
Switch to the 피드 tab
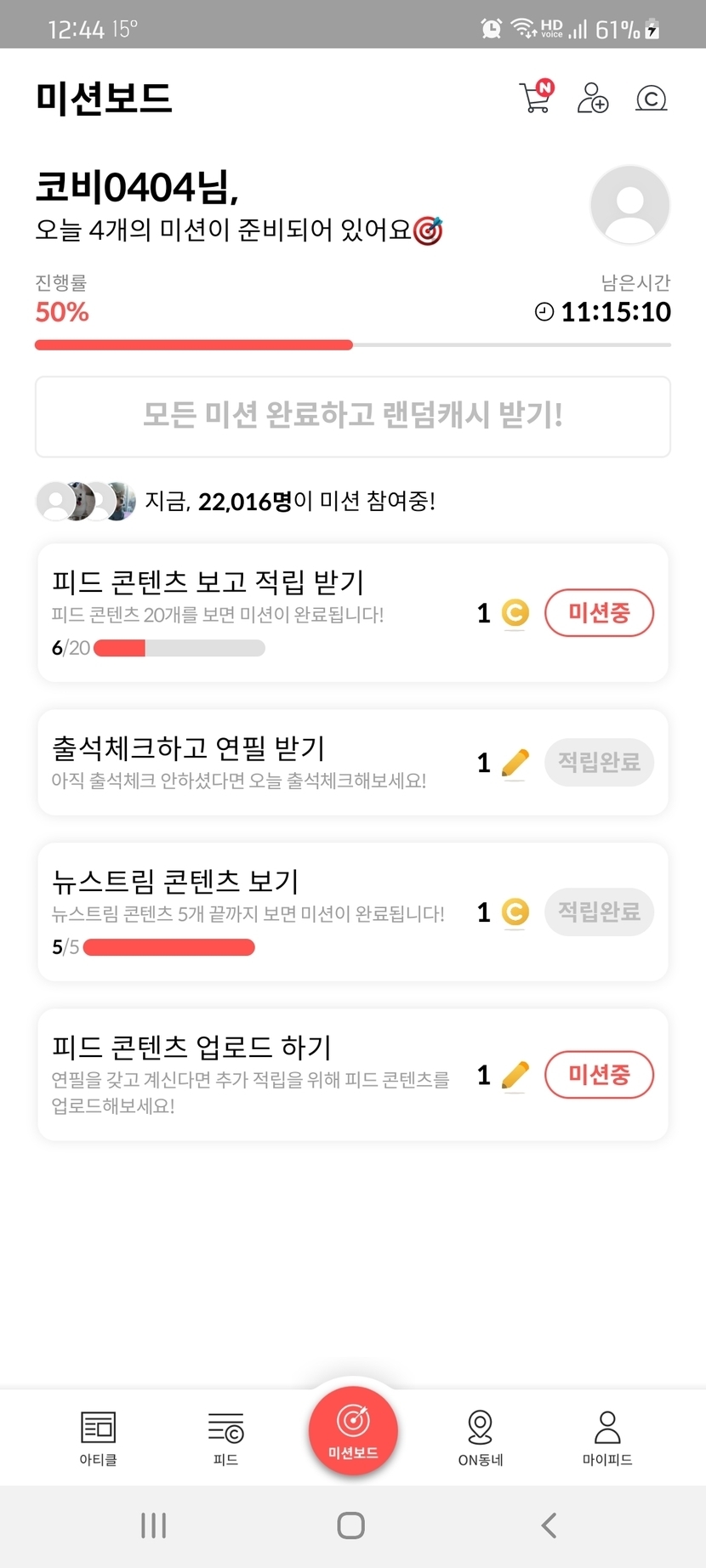coord(225,1438)
